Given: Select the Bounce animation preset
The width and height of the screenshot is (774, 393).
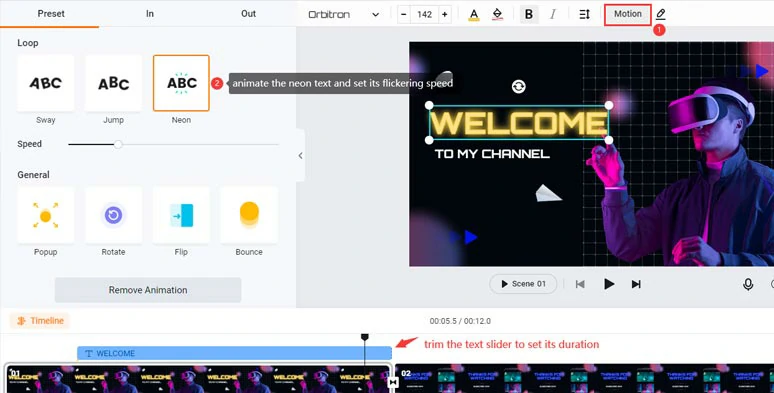Looking at the screenshot, I should tap(249, 215).
